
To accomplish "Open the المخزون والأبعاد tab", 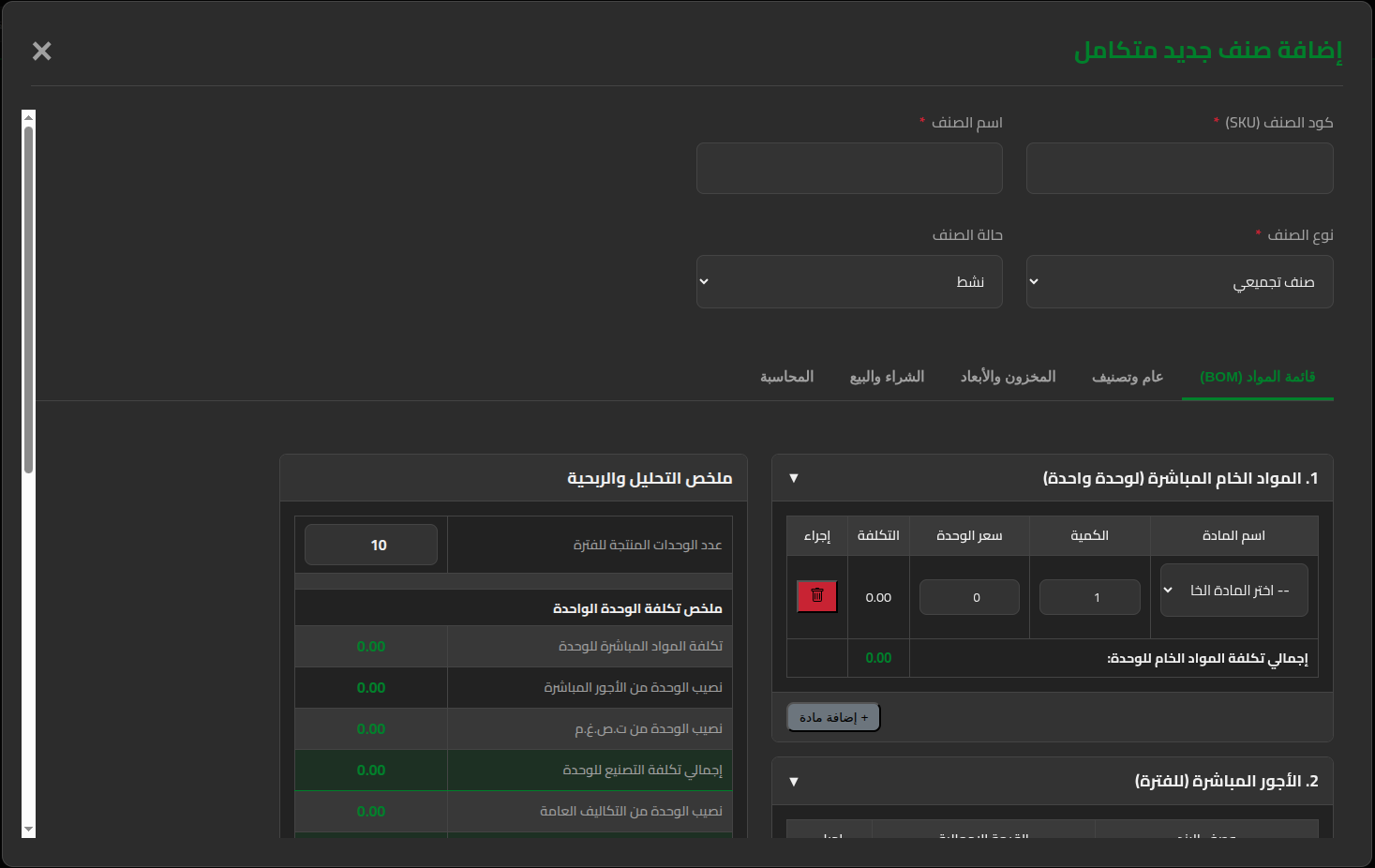I will point(1008,377).
